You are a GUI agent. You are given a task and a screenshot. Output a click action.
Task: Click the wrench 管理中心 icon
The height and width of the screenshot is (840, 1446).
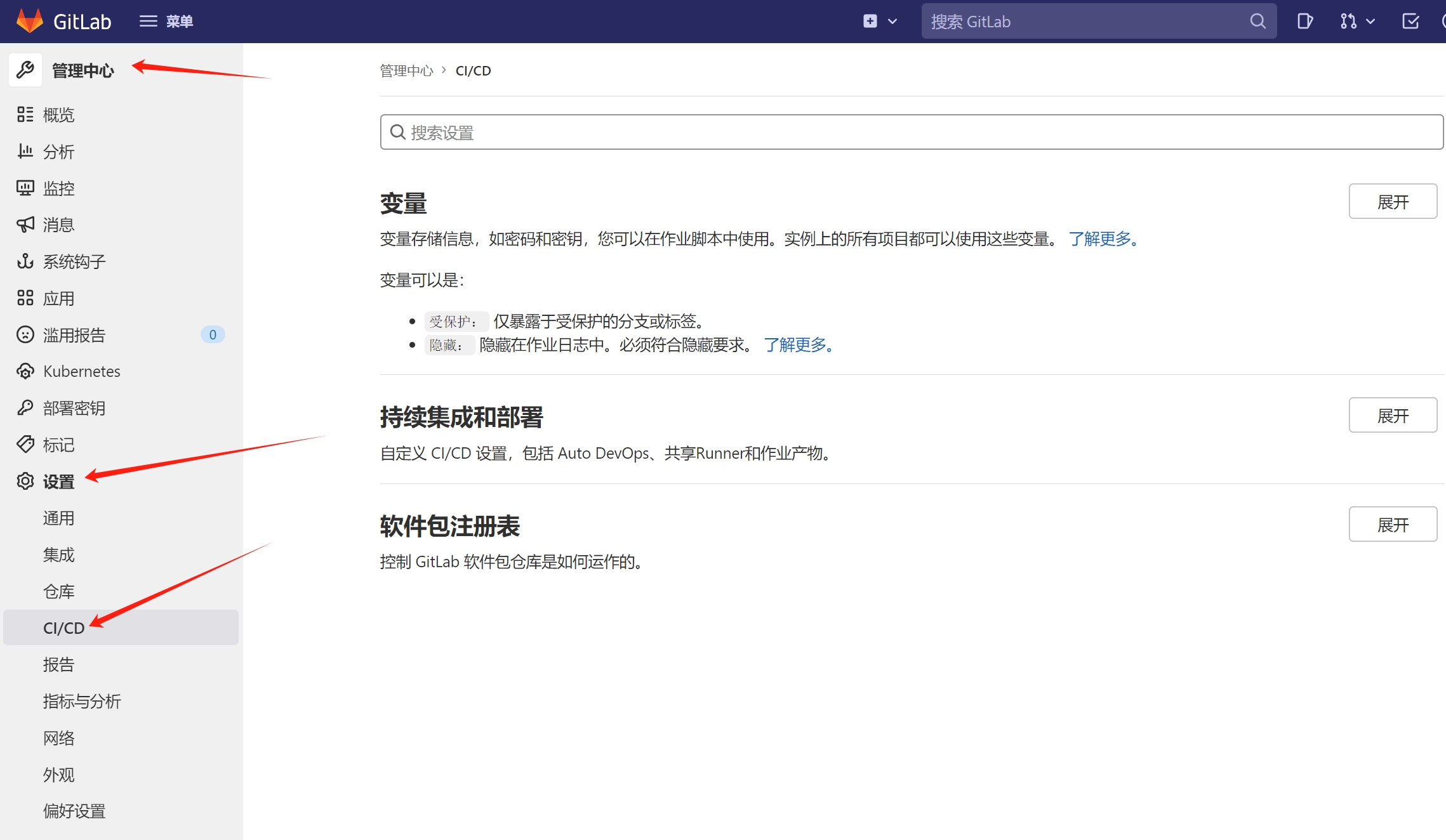[x=25, y=70]
